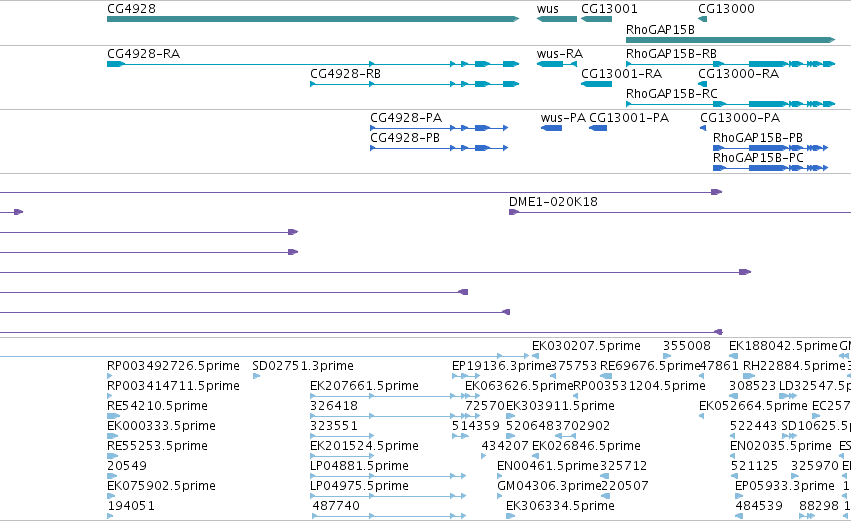Image resolution: width=851 pixels, height=521 pixels.
Task: Select EST RH22884.5prime
Action: click(x=794, y=366)
